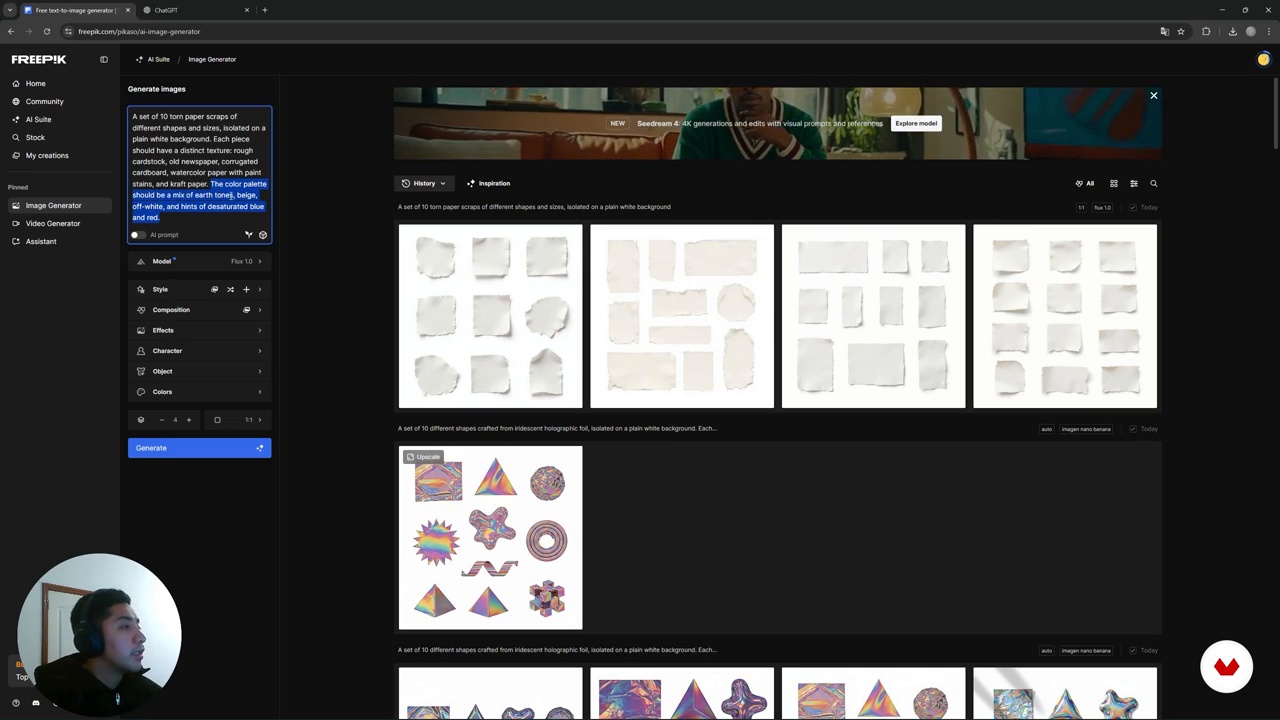Open the prompt enhancer plant icon
Viewport: 1280px width, 720px height.
pos(249,235)
